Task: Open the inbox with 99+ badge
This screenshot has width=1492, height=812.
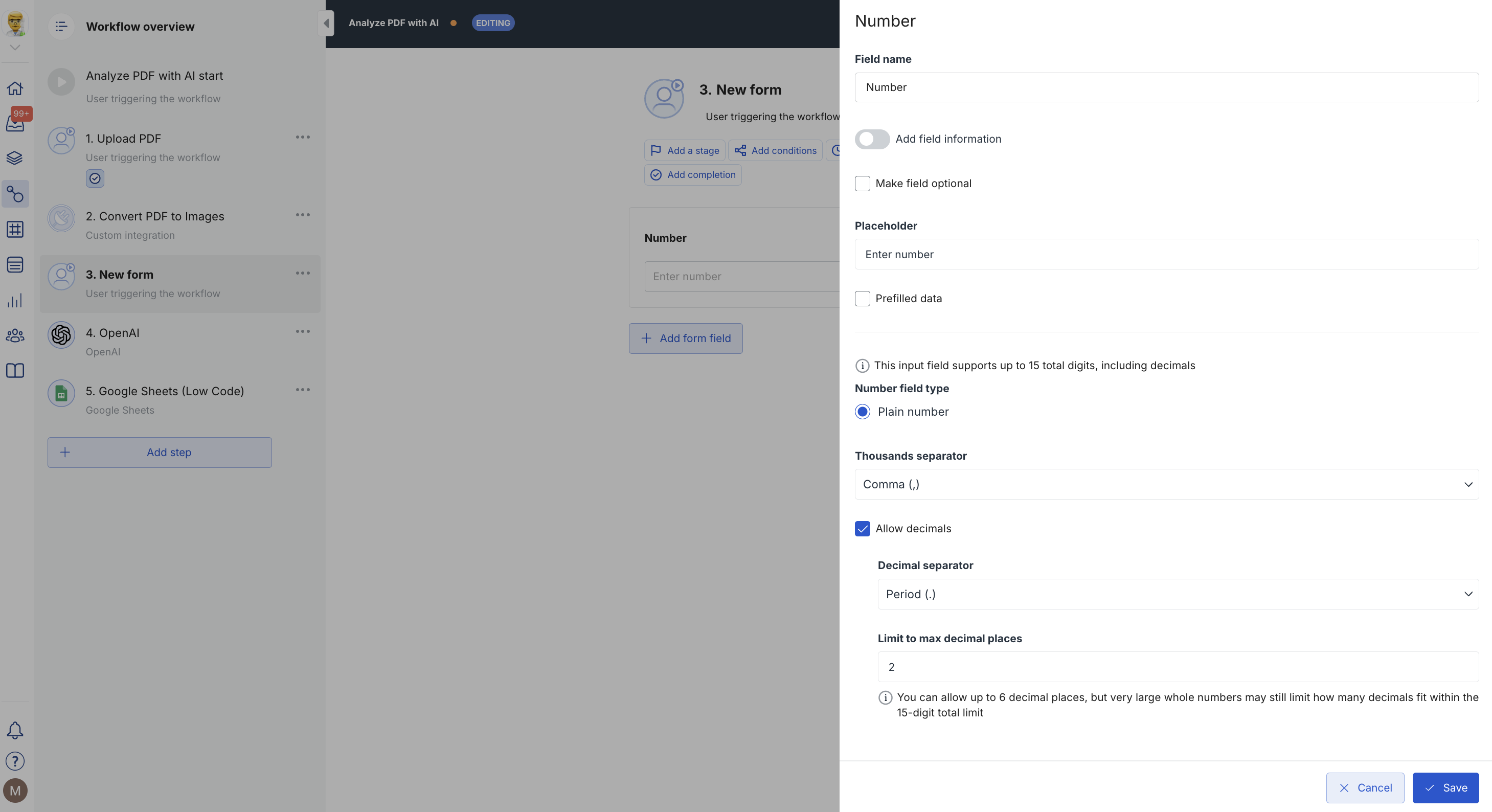Action: coord(15,123)
